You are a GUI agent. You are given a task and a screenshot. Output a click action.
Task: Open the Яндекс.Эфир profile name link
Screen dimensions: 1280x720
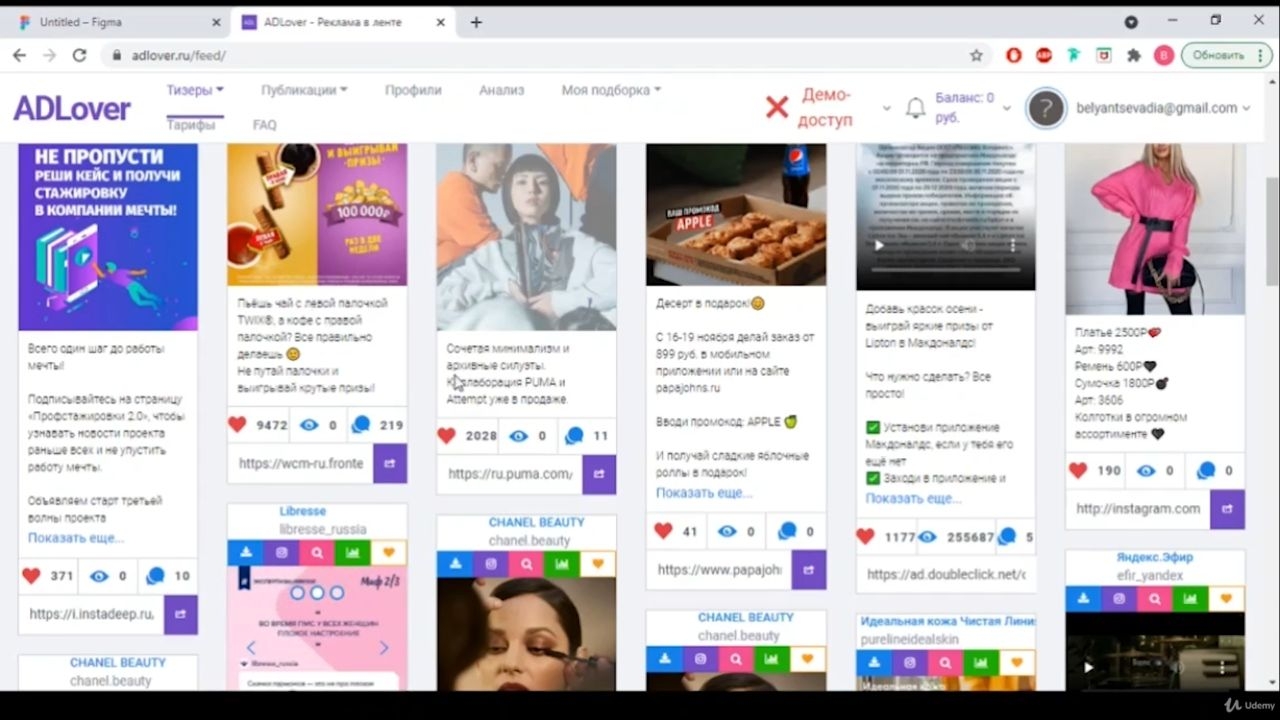point(1155,557)
